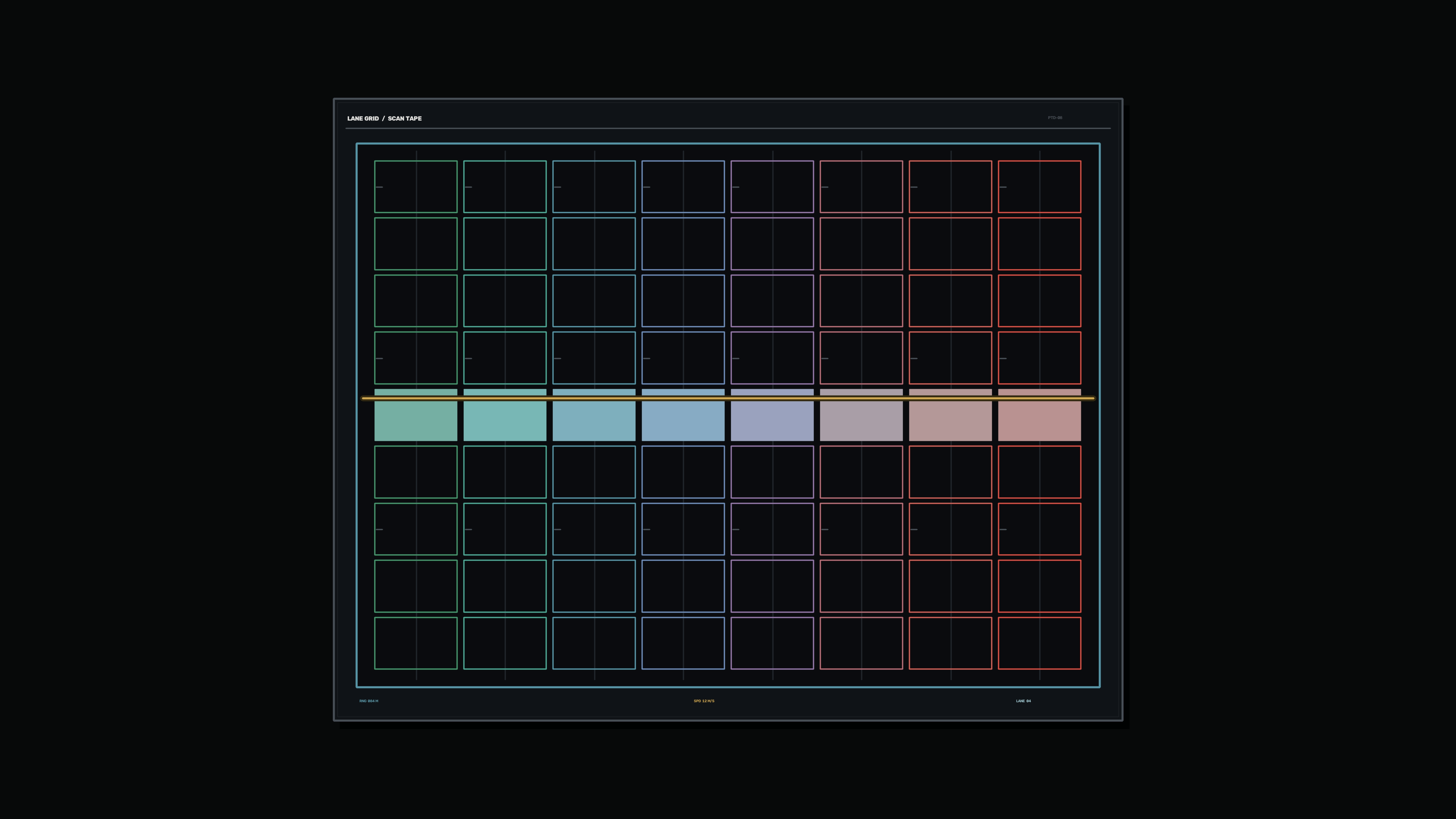Click the LANE 04 readout
The height and width of the screenshot is (819, 1456).
point(1023,701)
